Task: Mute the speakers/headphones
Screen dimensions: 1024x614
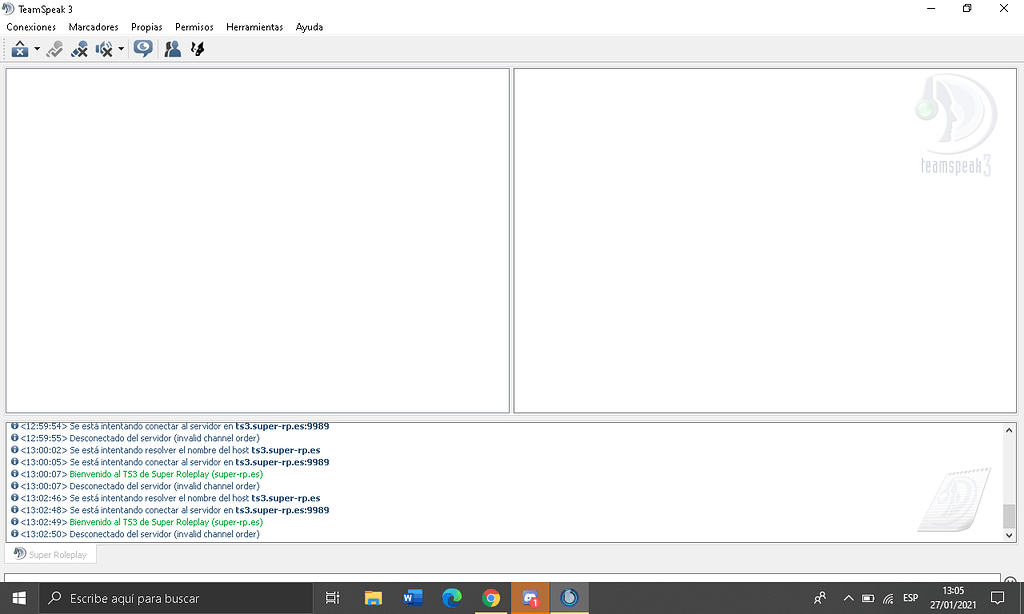Action: tap(103, 48)
